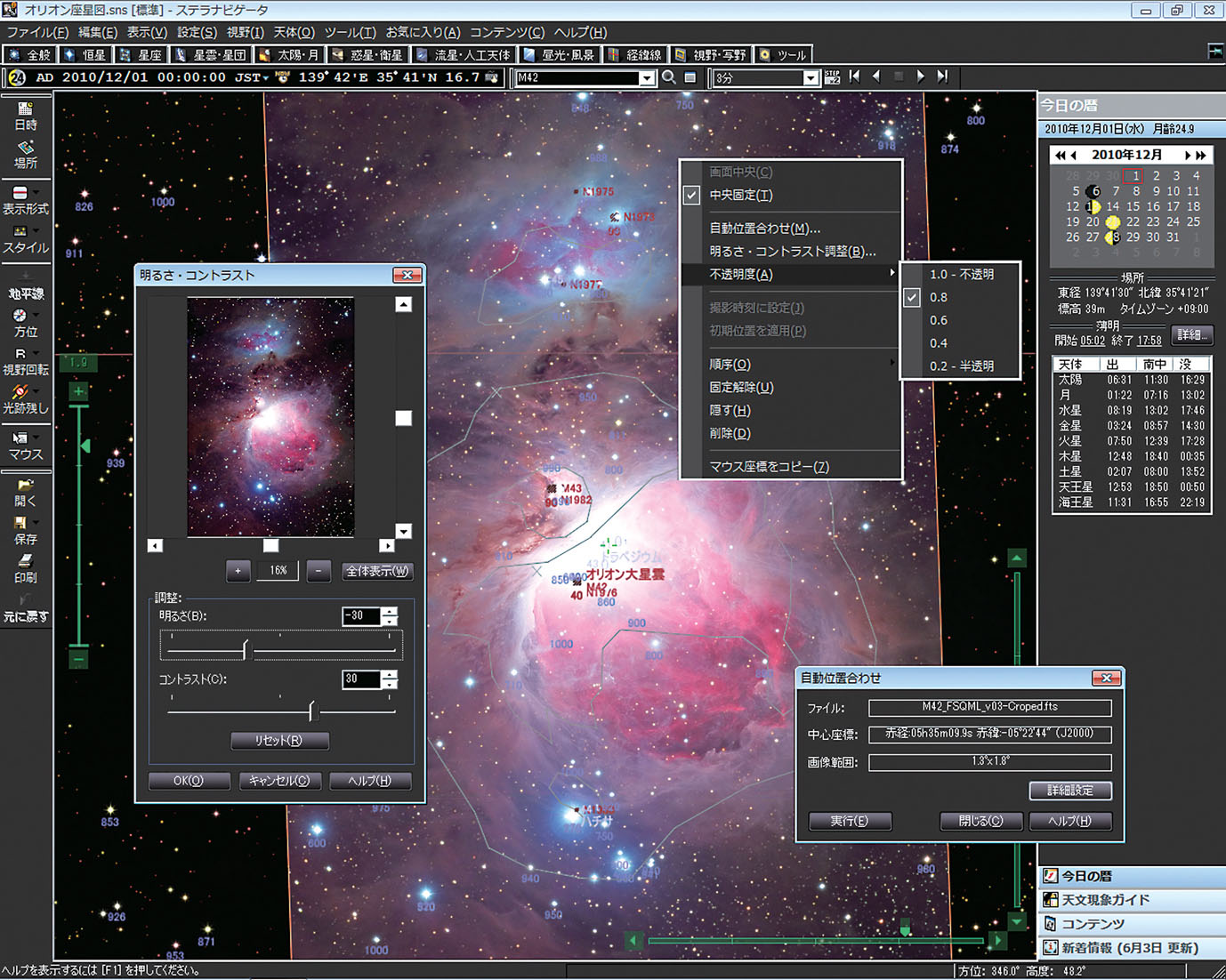1226x980 pixels.
Task: Click the green up arrow on vertical scroll
Action: 1017,558
